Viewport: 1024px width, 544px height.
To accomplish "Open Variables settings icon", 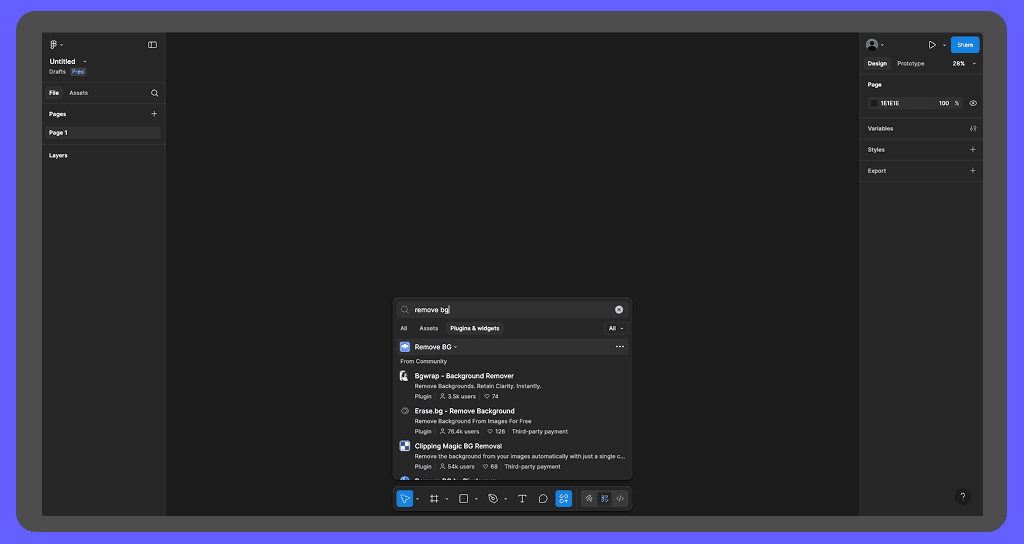I will (x=973, y=129).
